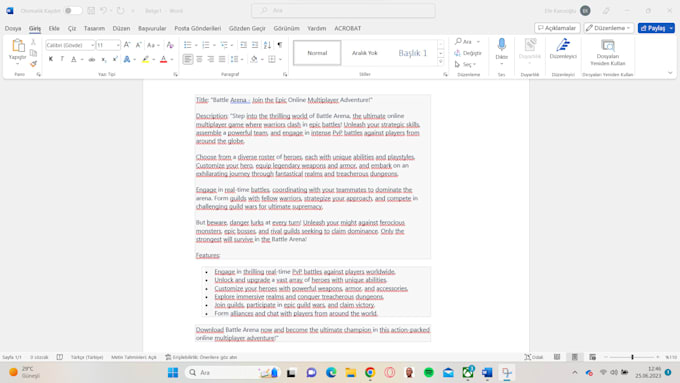680x383 pixels.
Task: Apply strikethrough formatting
Action: point(92,59)
